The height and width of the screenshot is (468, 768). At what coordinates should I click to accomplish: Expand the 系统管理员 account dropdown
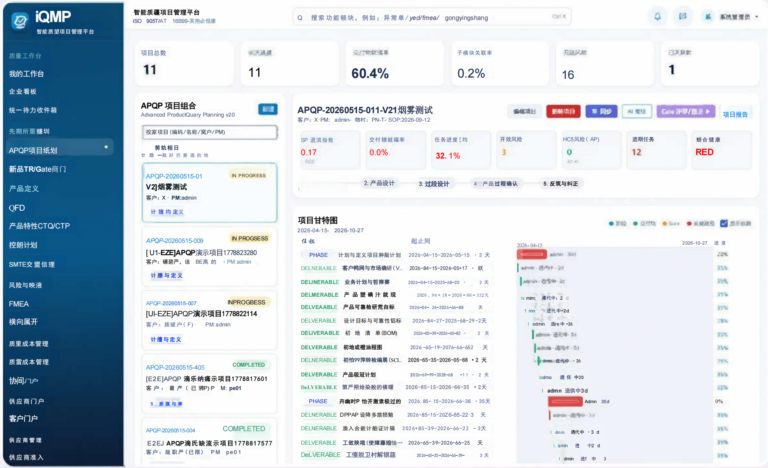coord(739,17)
